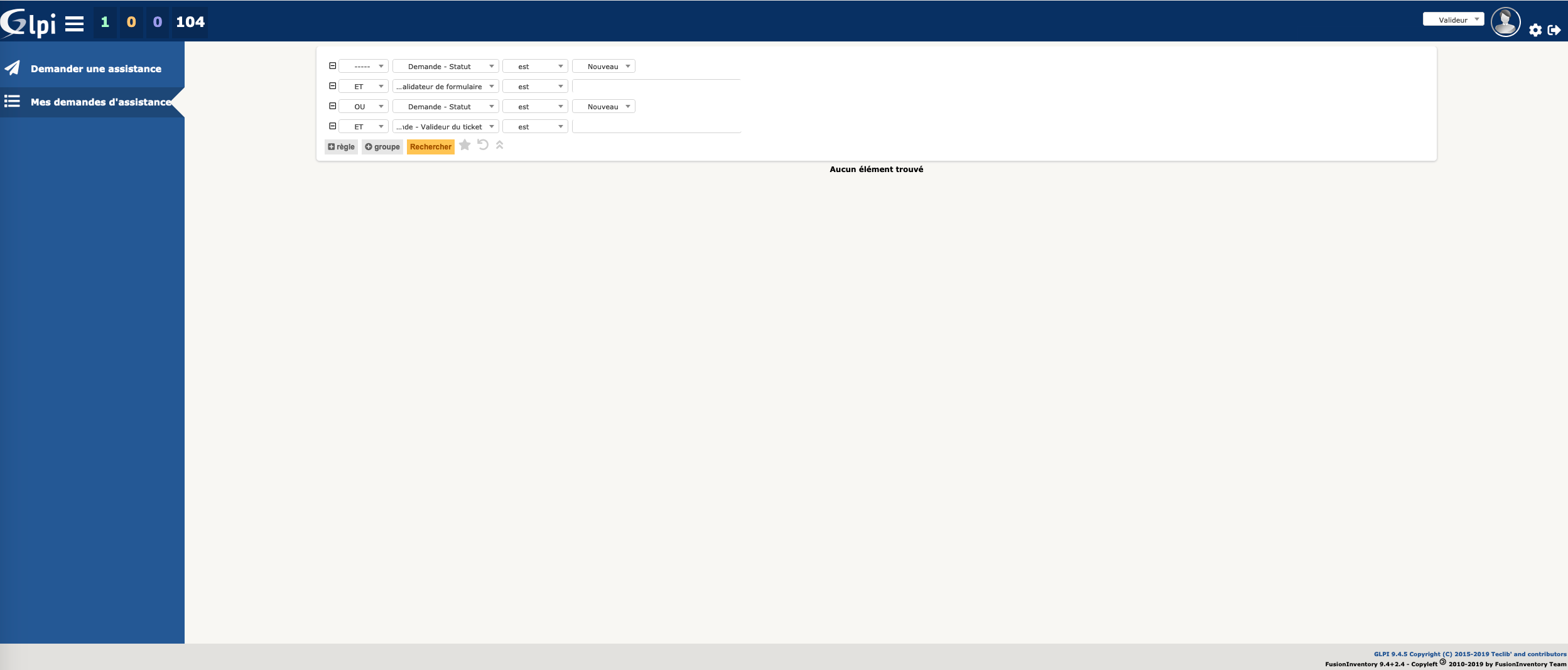The height and width of the screenshot is (670, 1568).
Task: Save search as favorite with star icon
Action: [465, 146]
